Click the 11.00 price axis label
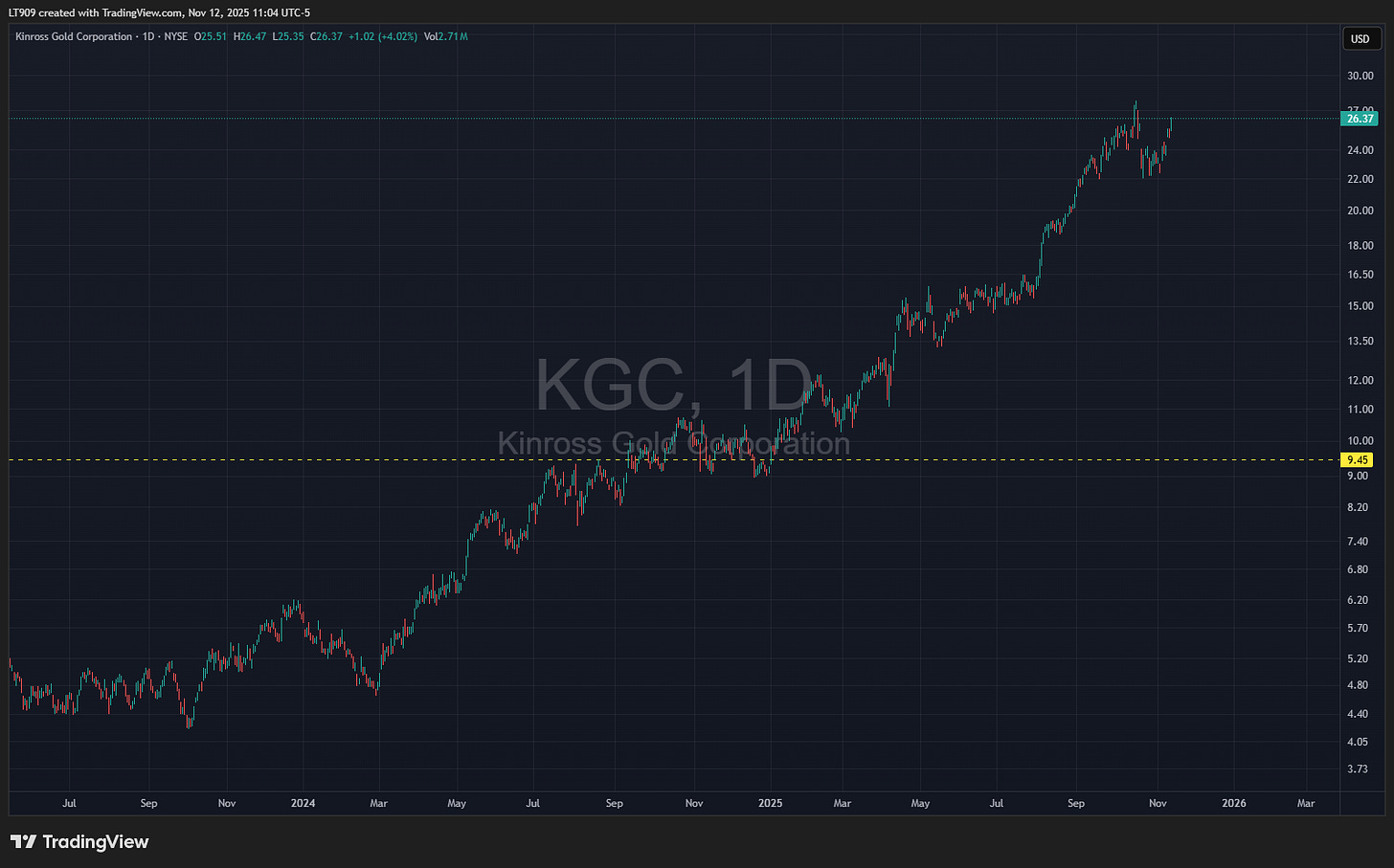 point(1360,409)
